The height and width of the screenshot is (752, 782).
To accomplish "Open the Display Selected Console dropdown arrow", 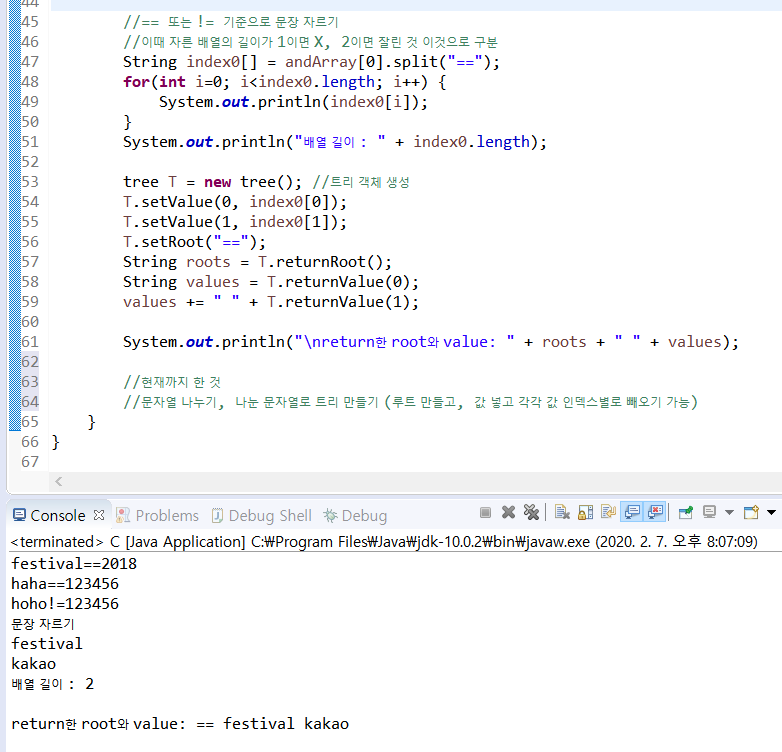I will tap(729, 513).
